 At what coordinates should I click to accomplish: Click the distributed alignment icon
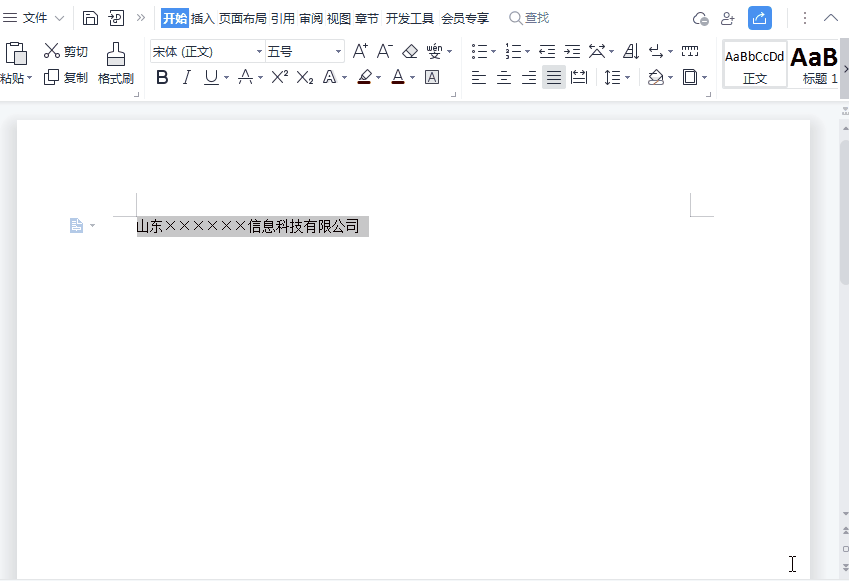tap(579, 77)
